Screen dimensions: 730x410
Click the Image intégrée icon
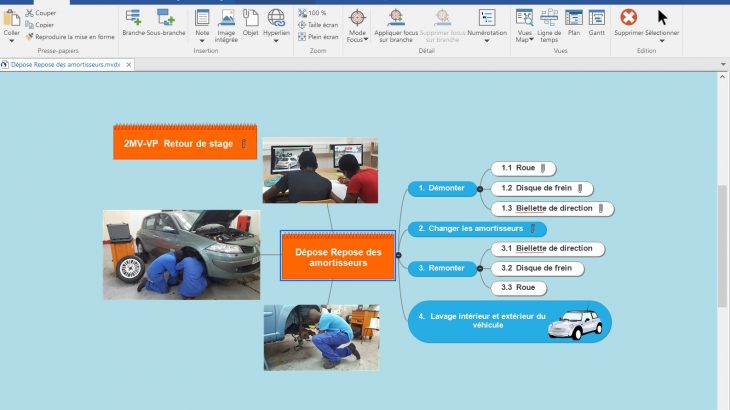click(x=226, y=18)
